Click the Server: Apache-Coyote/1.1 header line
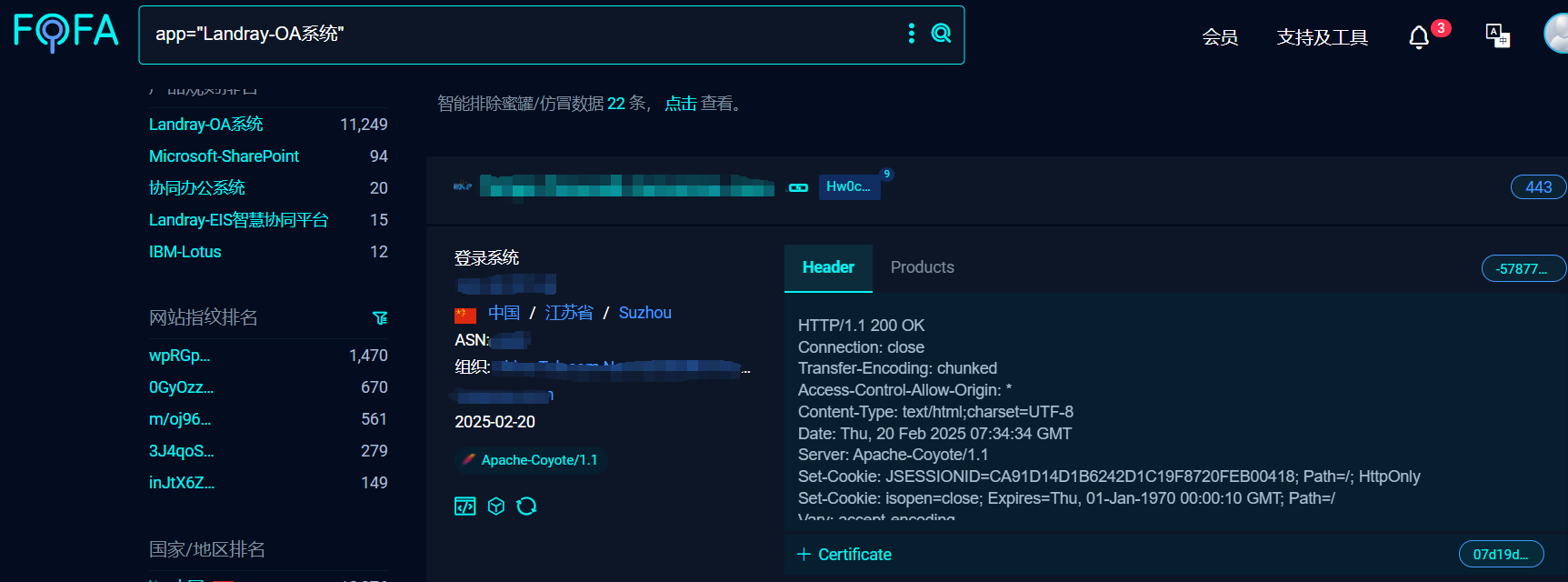This screenshot has height=582, width=1568. 894,455
